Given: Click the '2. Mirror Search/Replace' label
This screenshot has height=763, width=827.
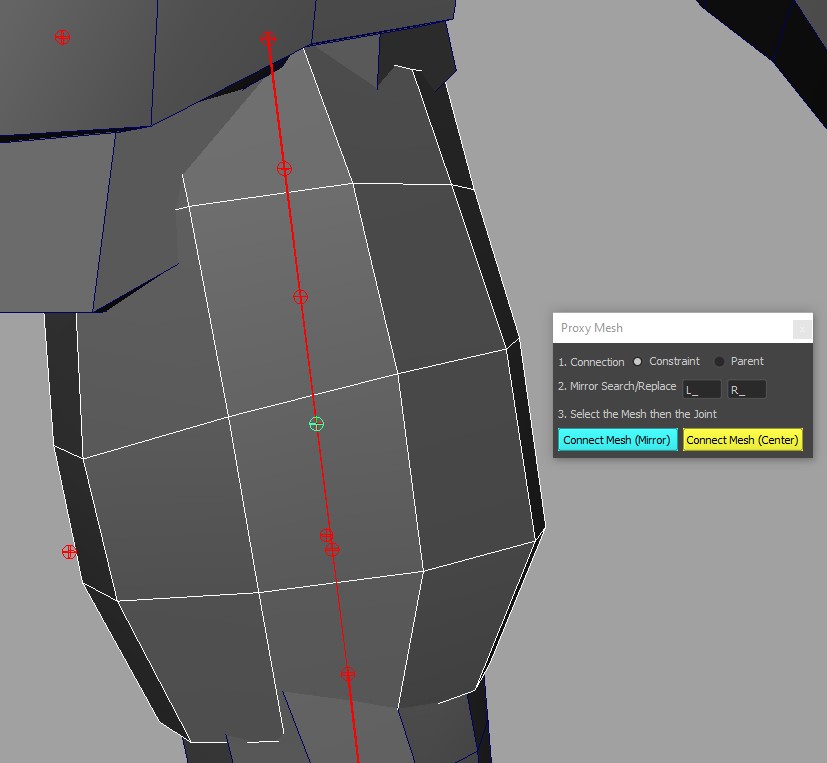Looking at the screenshot, I should tap(617, 387).
